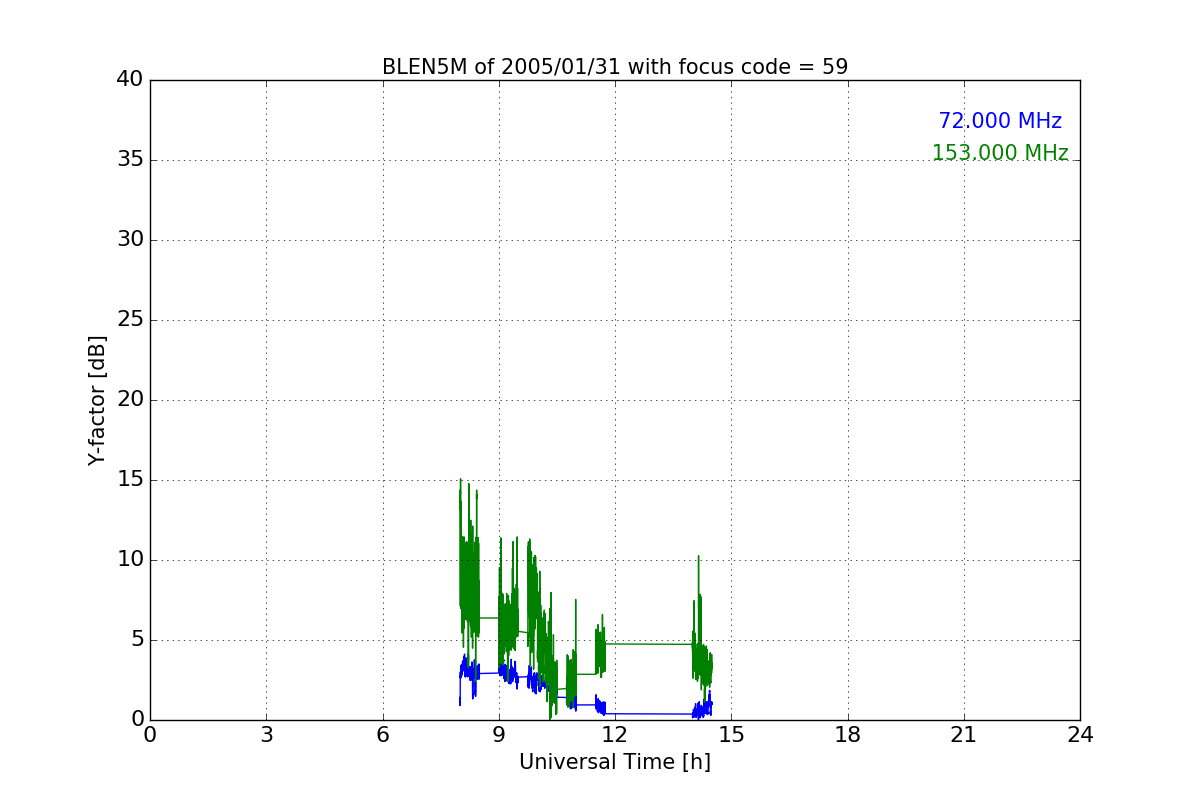Click the y-axis tick label '35'

point(130,160)
